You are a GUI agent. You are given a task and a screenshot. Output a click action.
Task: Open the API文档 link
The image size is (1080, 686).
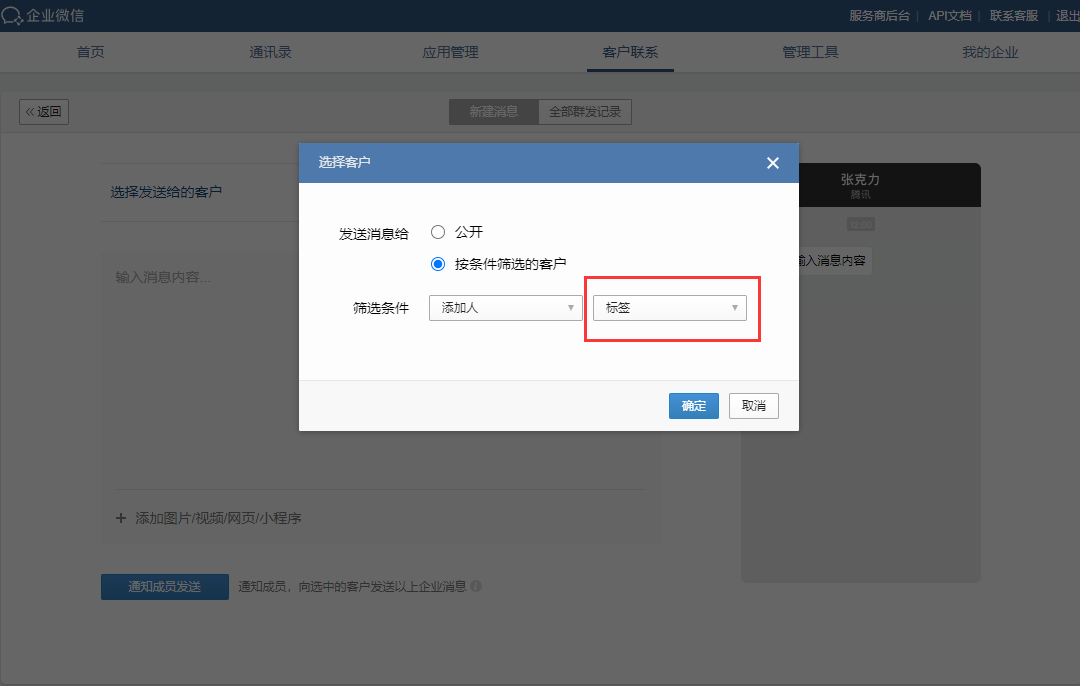(x=949, y=15)
